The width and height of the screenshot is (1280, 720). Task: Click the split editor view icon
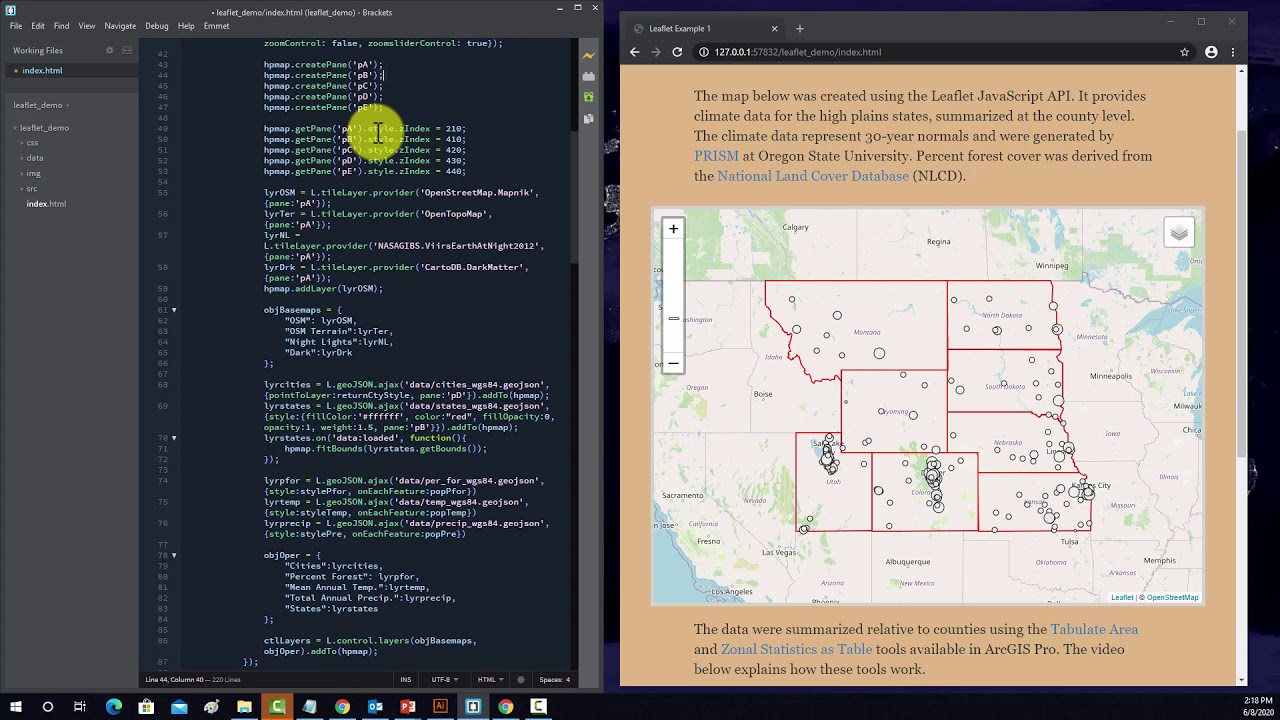127,50
